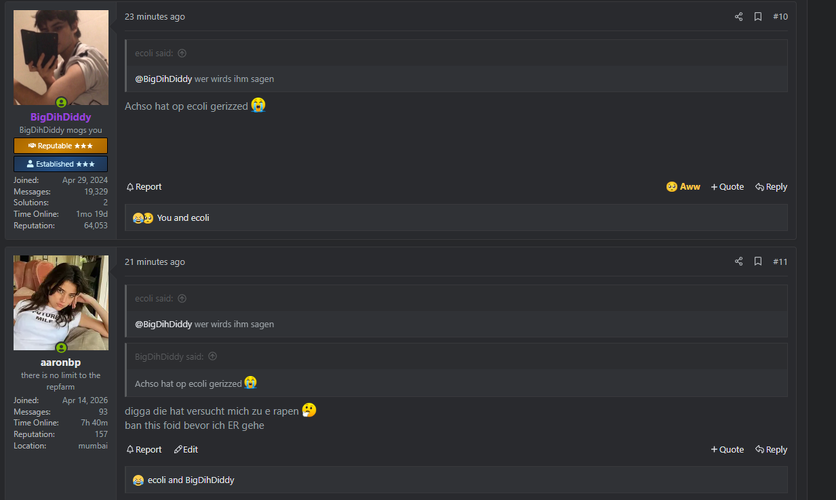
Task: Open BigDihDiddy's avatar profile picture
Action: (61, 57)
